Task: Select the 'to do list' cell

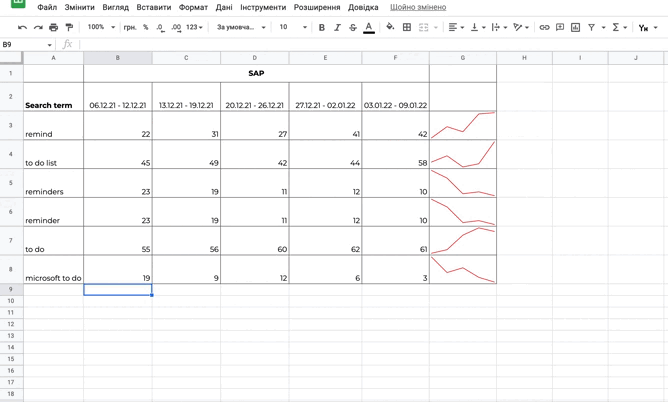Action: click(x=53, y=154)
